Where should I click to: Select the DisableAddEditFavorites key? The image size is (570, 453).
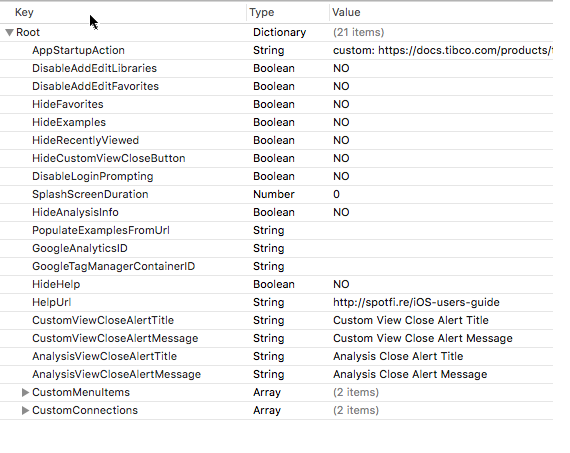pos(96,86)
